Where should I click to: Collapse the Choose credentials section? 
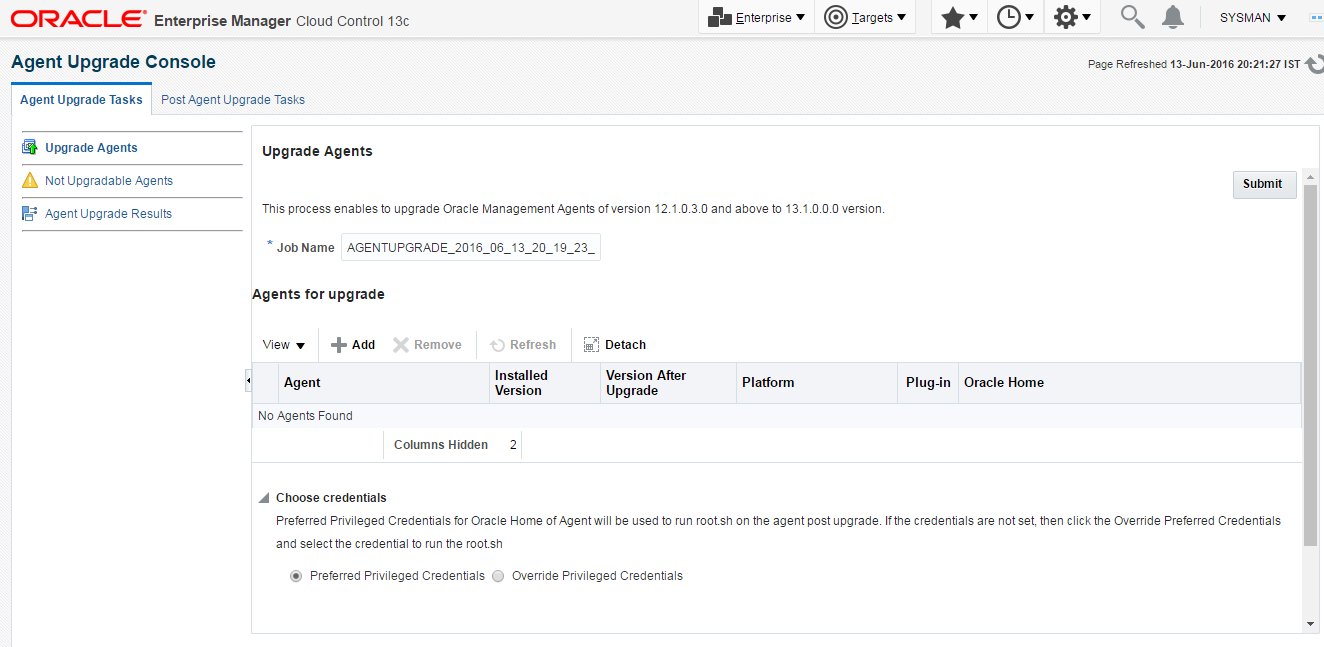click(264, 498)
